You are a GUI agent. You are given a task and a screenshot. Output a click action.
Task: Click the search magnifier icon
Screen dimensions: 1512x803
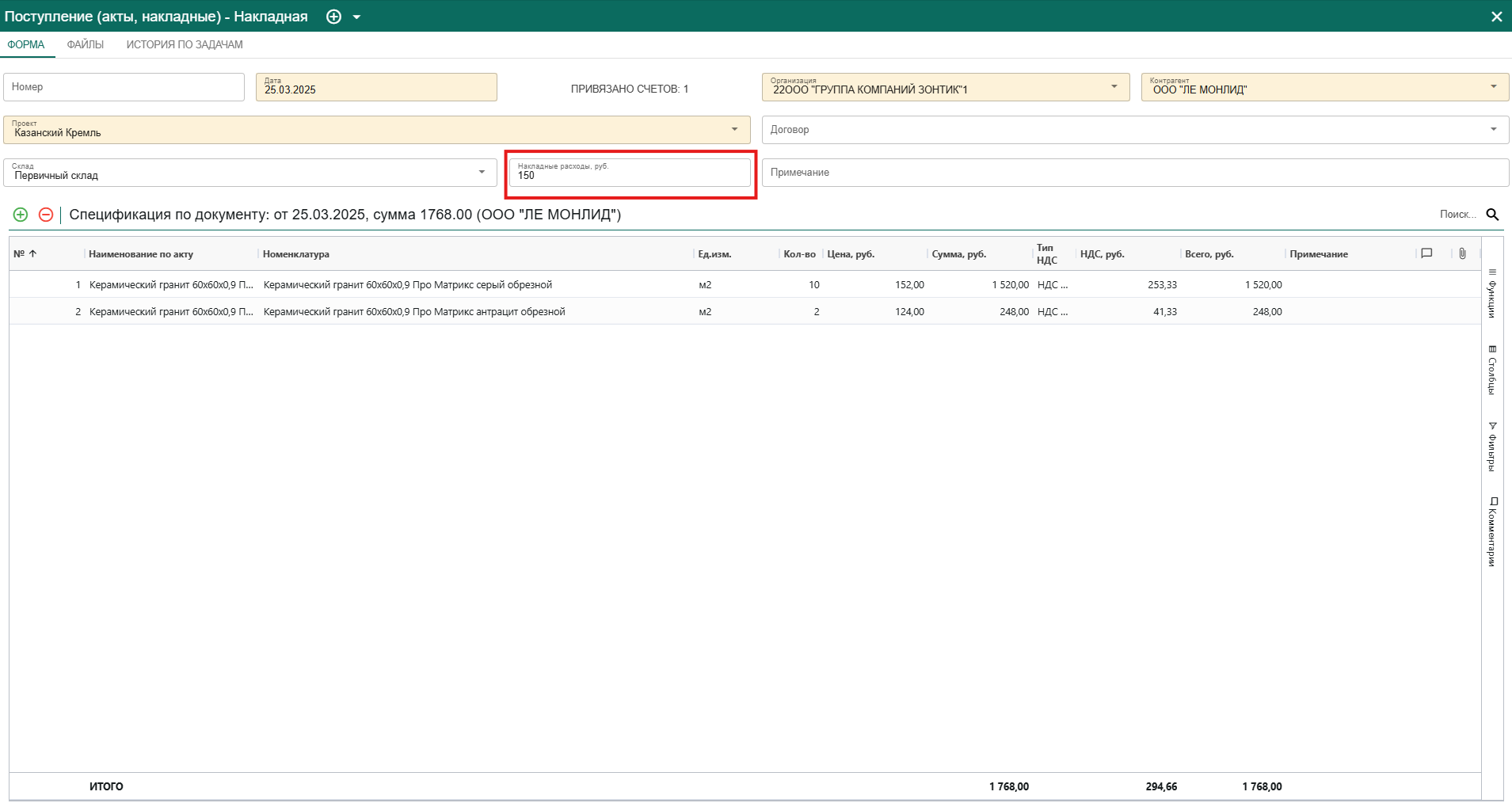click(x=1492, y=215)
